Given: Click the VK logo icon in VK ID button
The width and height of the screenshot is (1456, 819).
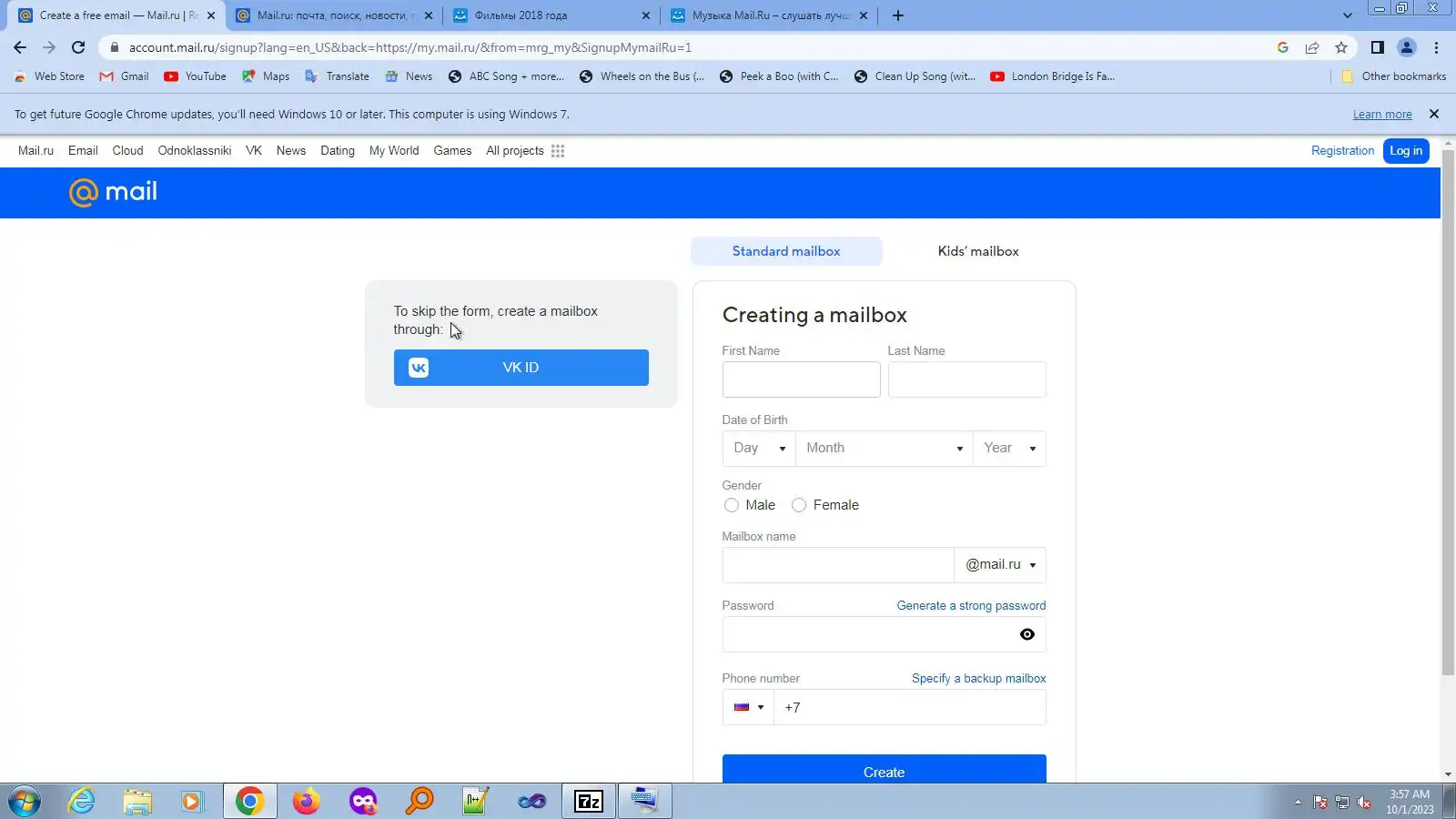Looking at the screenshot, I should tap(419, 368).
